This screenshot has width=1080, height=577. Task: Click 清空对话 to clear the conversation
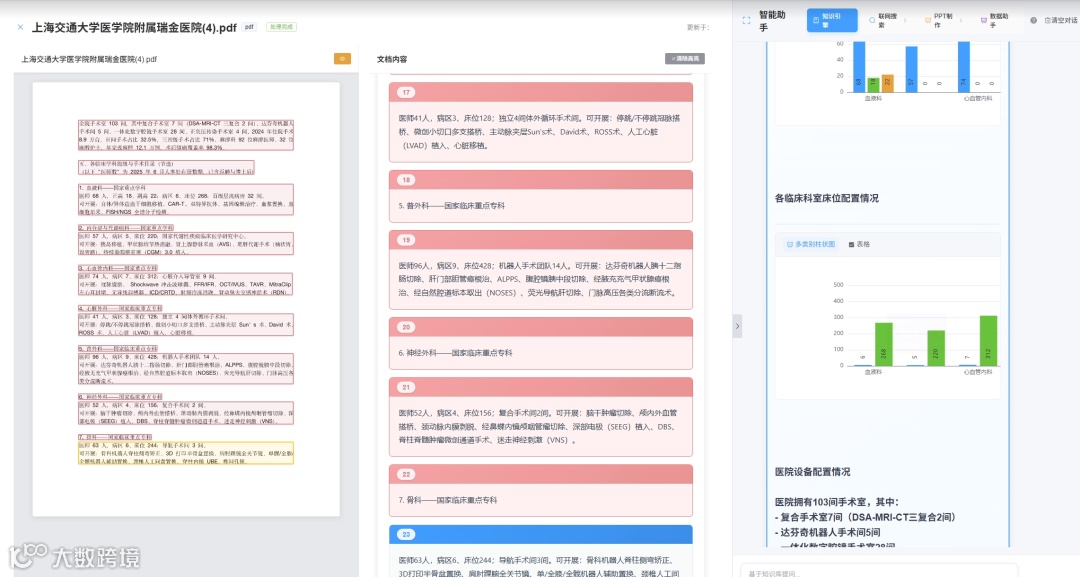click(1061, 21)
